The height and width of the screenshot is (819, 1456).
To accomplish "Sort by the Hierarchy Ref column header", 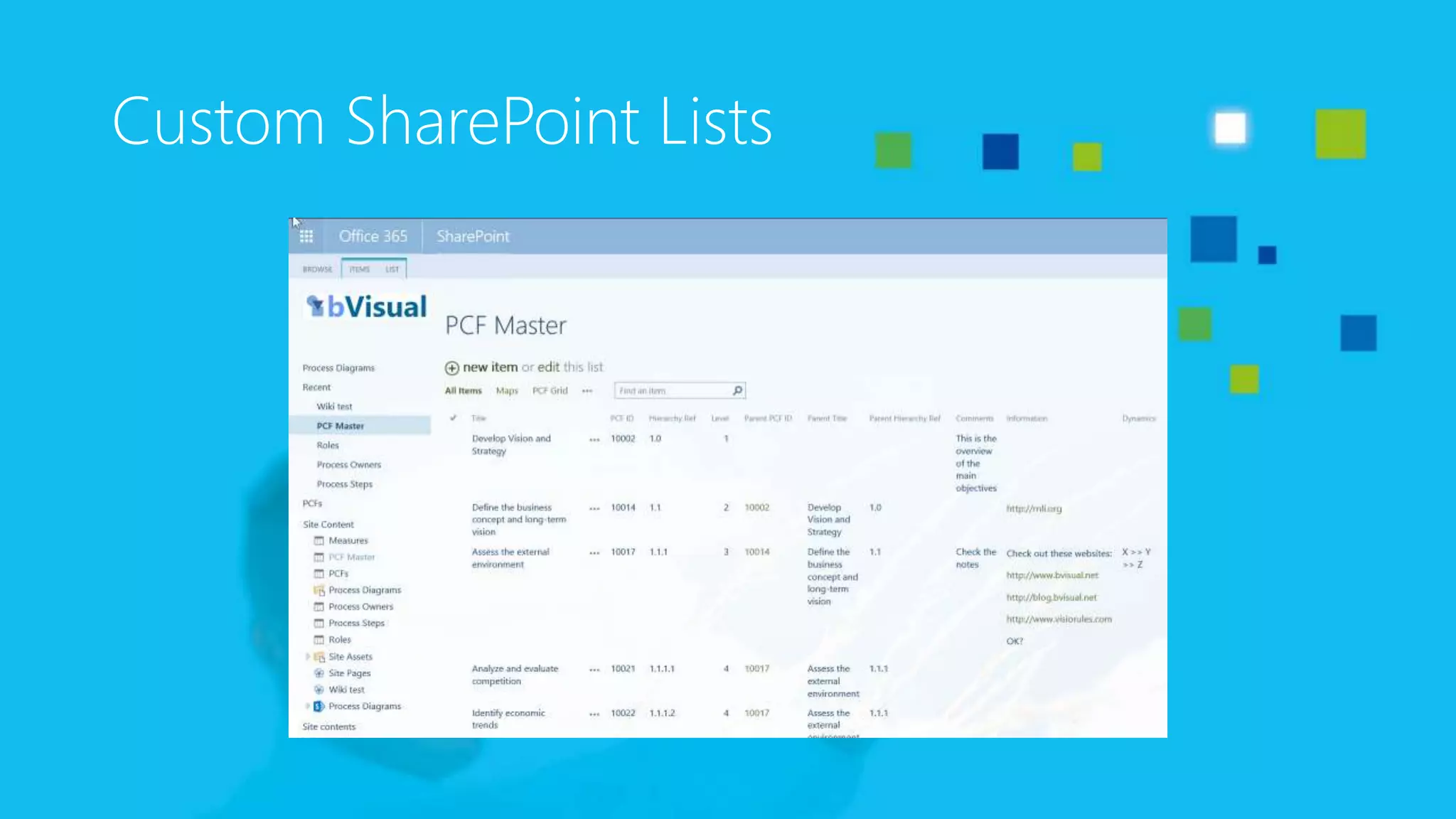I will 672,418.
